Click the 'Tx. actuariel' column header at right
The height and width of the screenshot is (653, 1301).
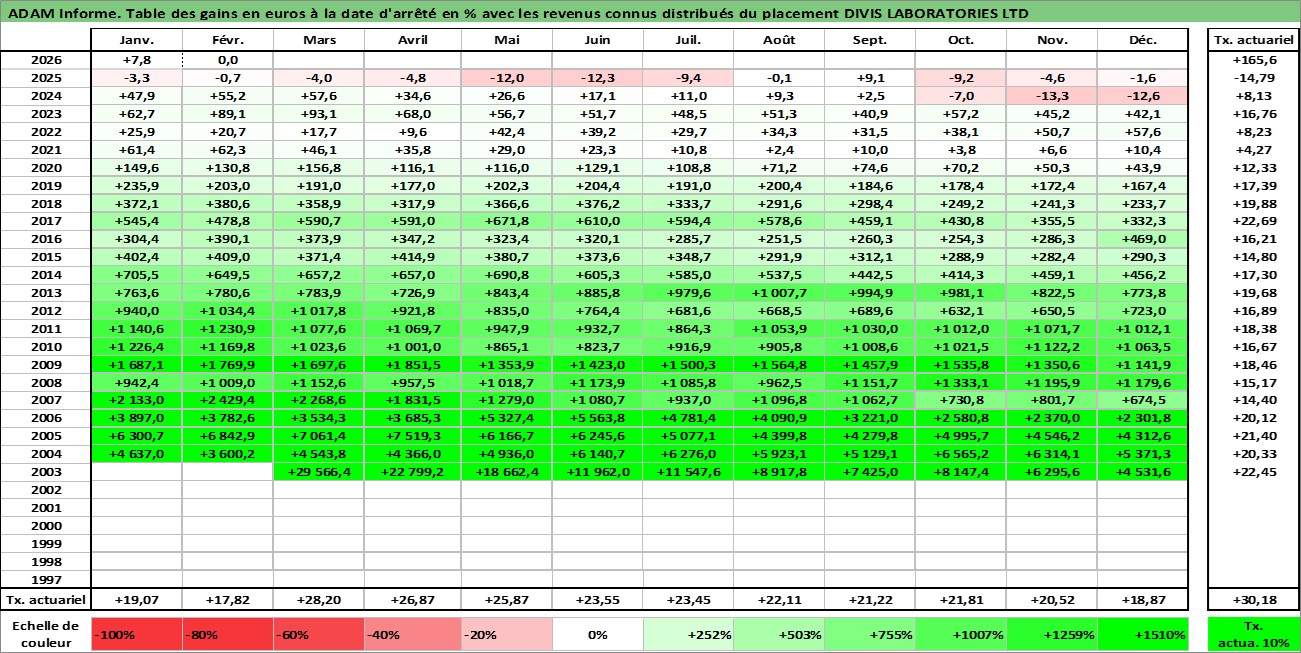[x=1253, y=41]
